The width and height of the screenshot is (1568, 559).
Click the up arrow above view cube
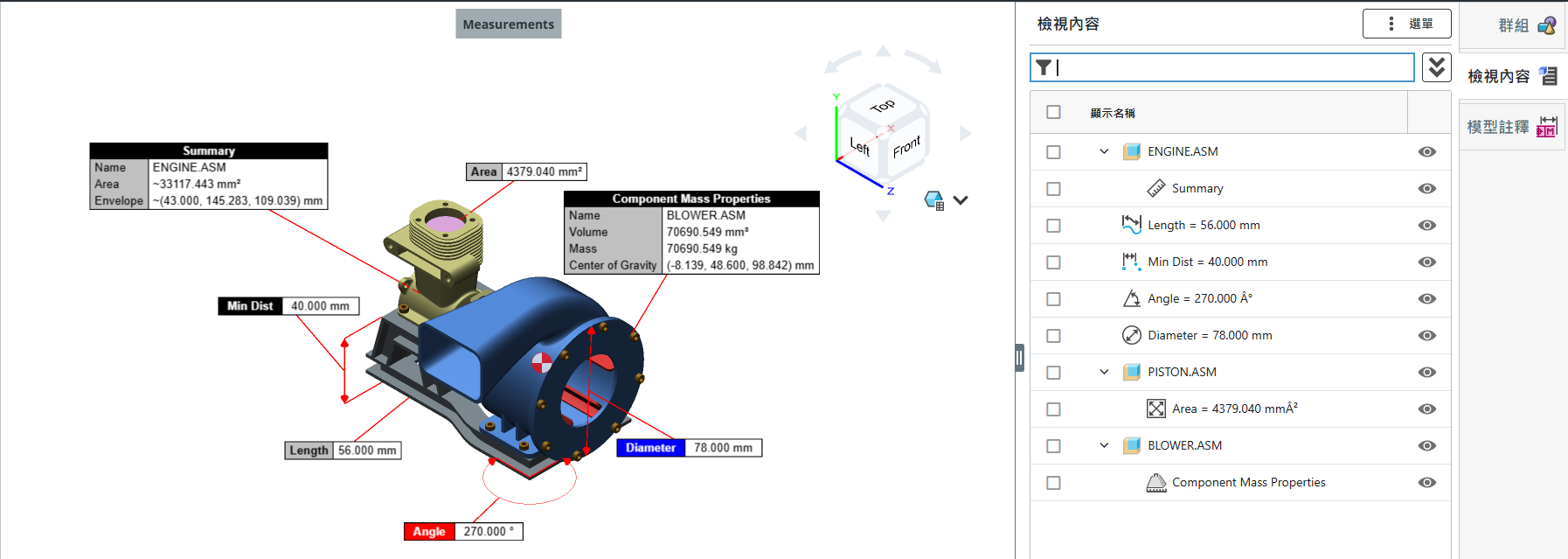883,51
